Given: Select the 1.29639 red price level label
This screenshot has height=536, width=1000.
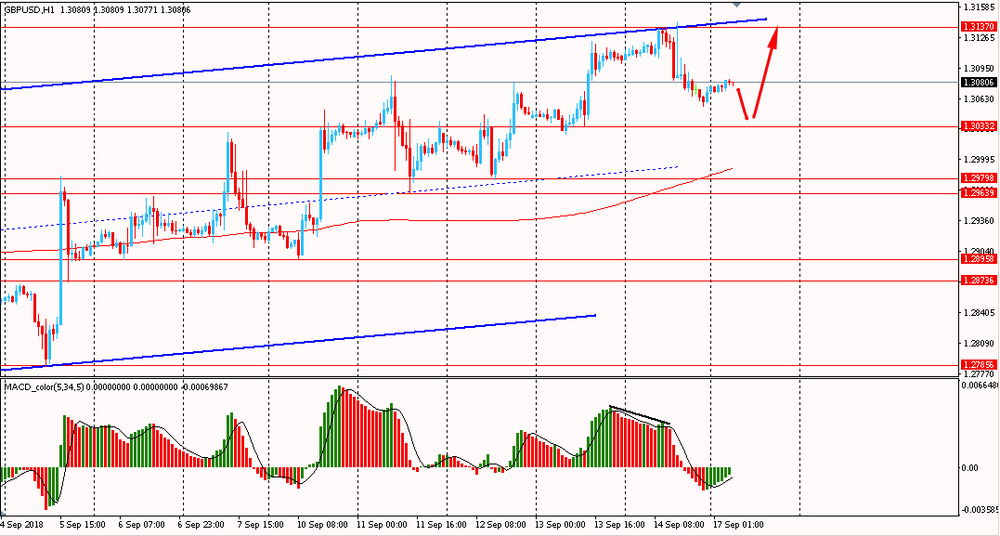Looking at the screenshot, I should point(977,193).
